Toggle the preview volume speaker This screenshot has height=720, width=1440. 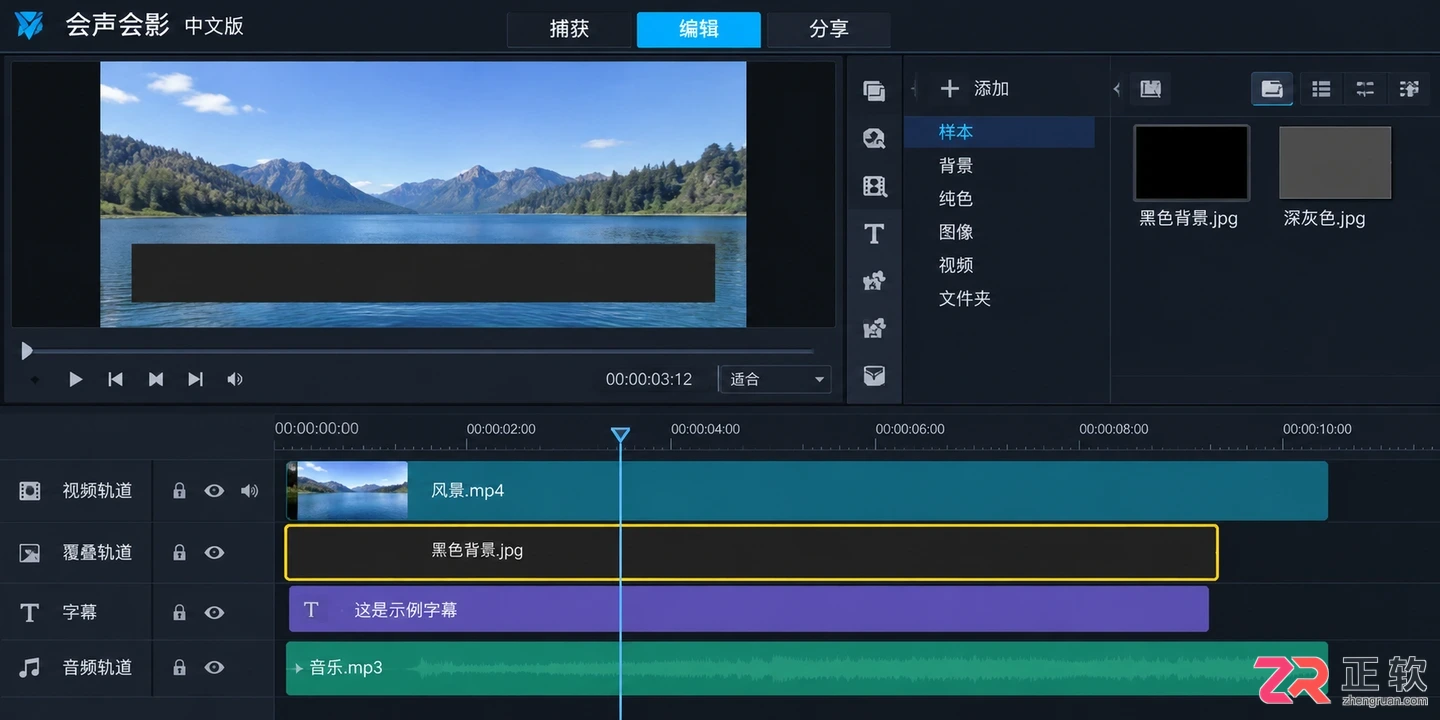[x=235, y=379]
